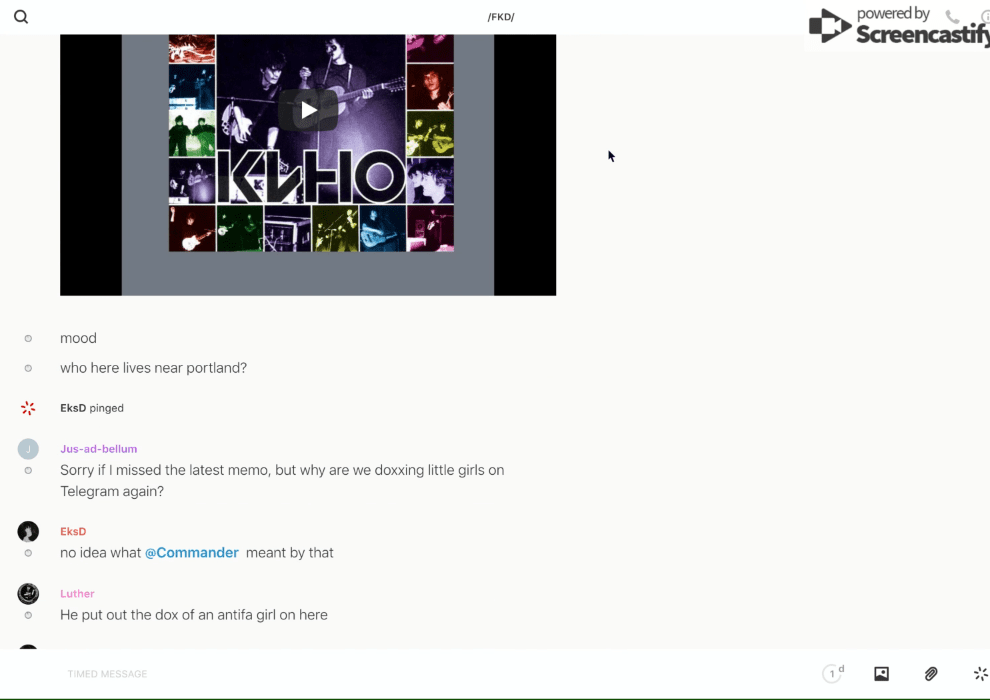This screenshot has width=990, height=700.
Task: Click the "who here lives near portland?" message
Action: point(153,368)
